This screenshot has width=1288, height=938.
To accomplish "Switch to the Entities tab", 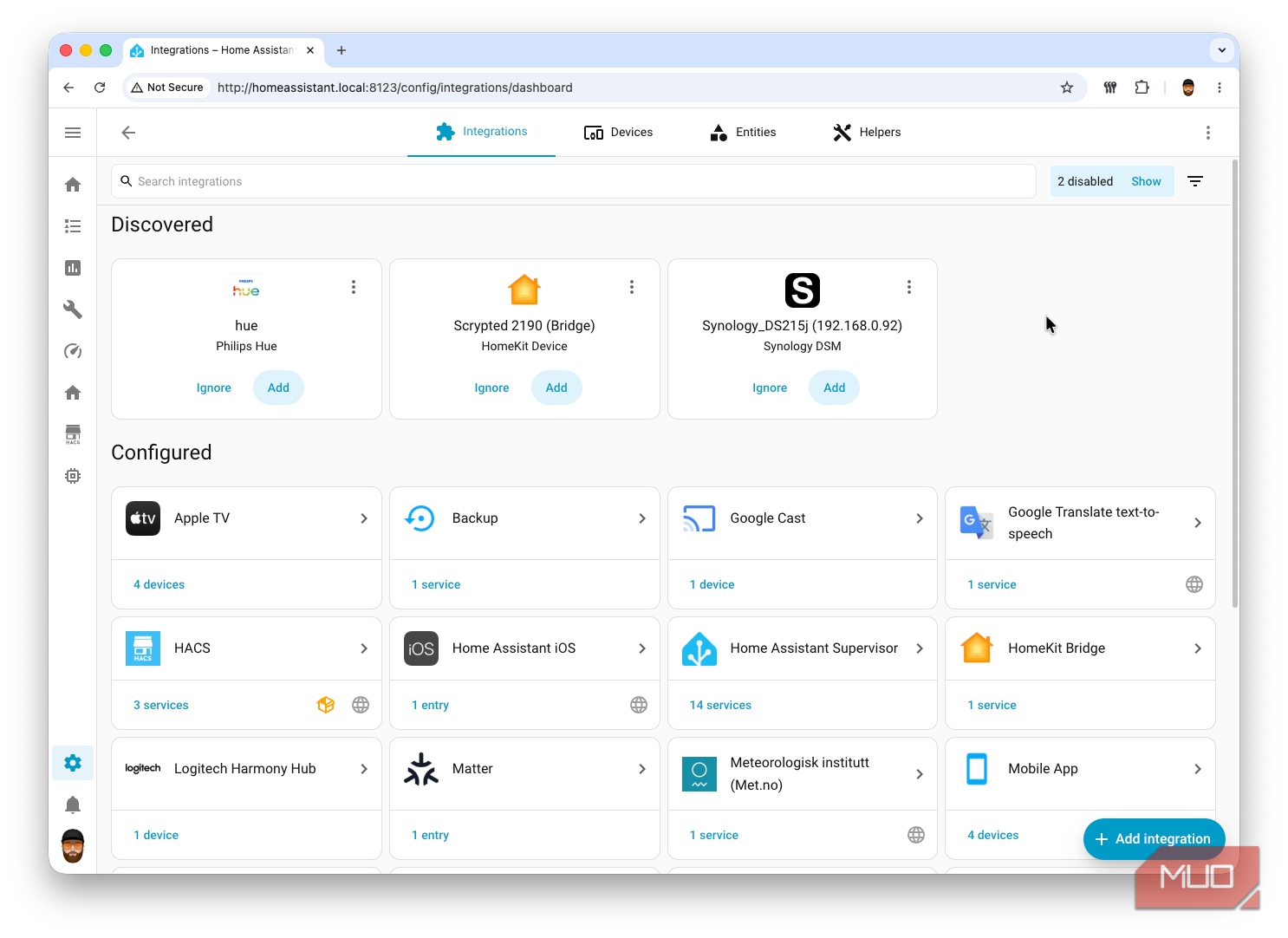I will [743, 133].
